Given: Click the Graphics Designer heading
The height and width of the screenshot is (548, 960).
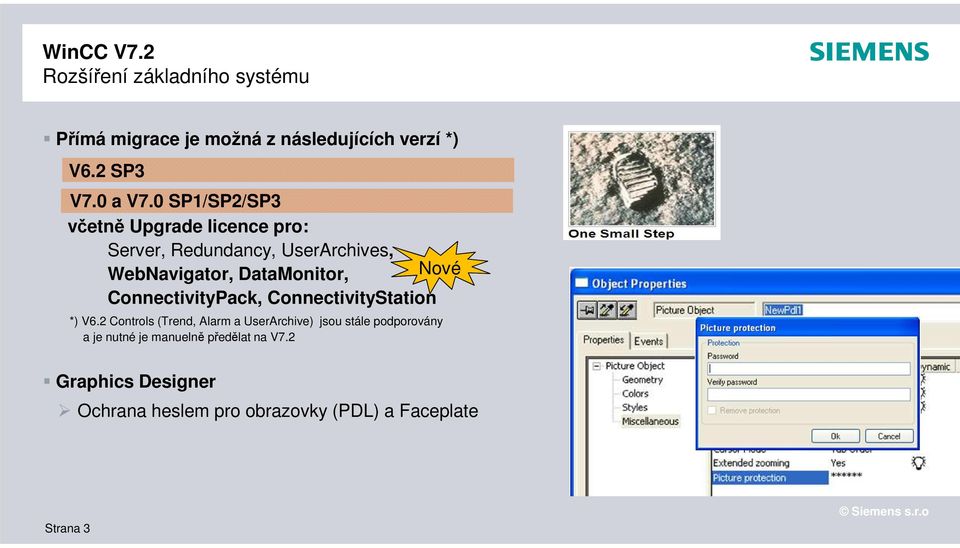Looking at the screenshot, I should [135, 381].
